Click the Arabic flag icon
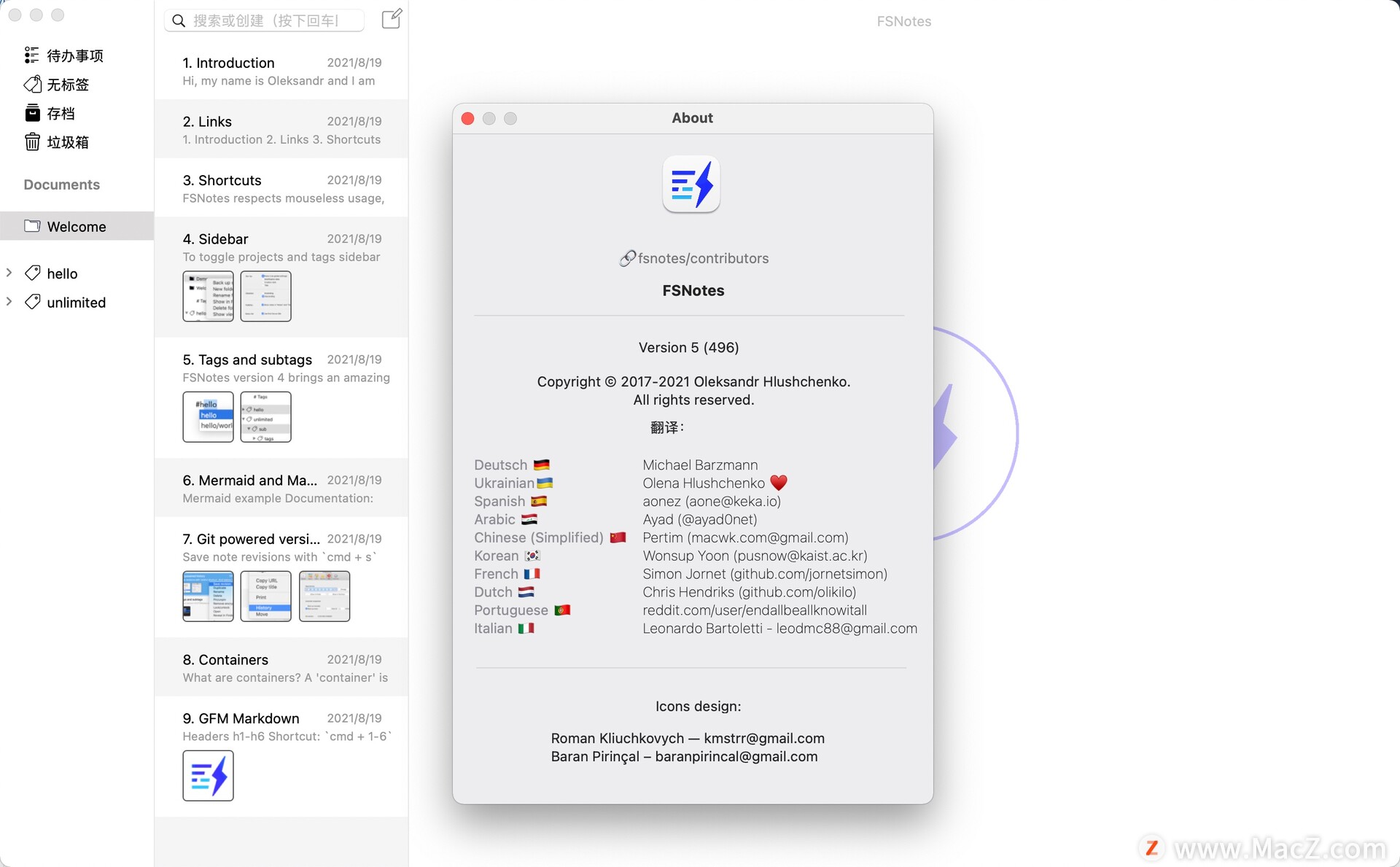The image size is (1400, 867). (x=529, y=519)
